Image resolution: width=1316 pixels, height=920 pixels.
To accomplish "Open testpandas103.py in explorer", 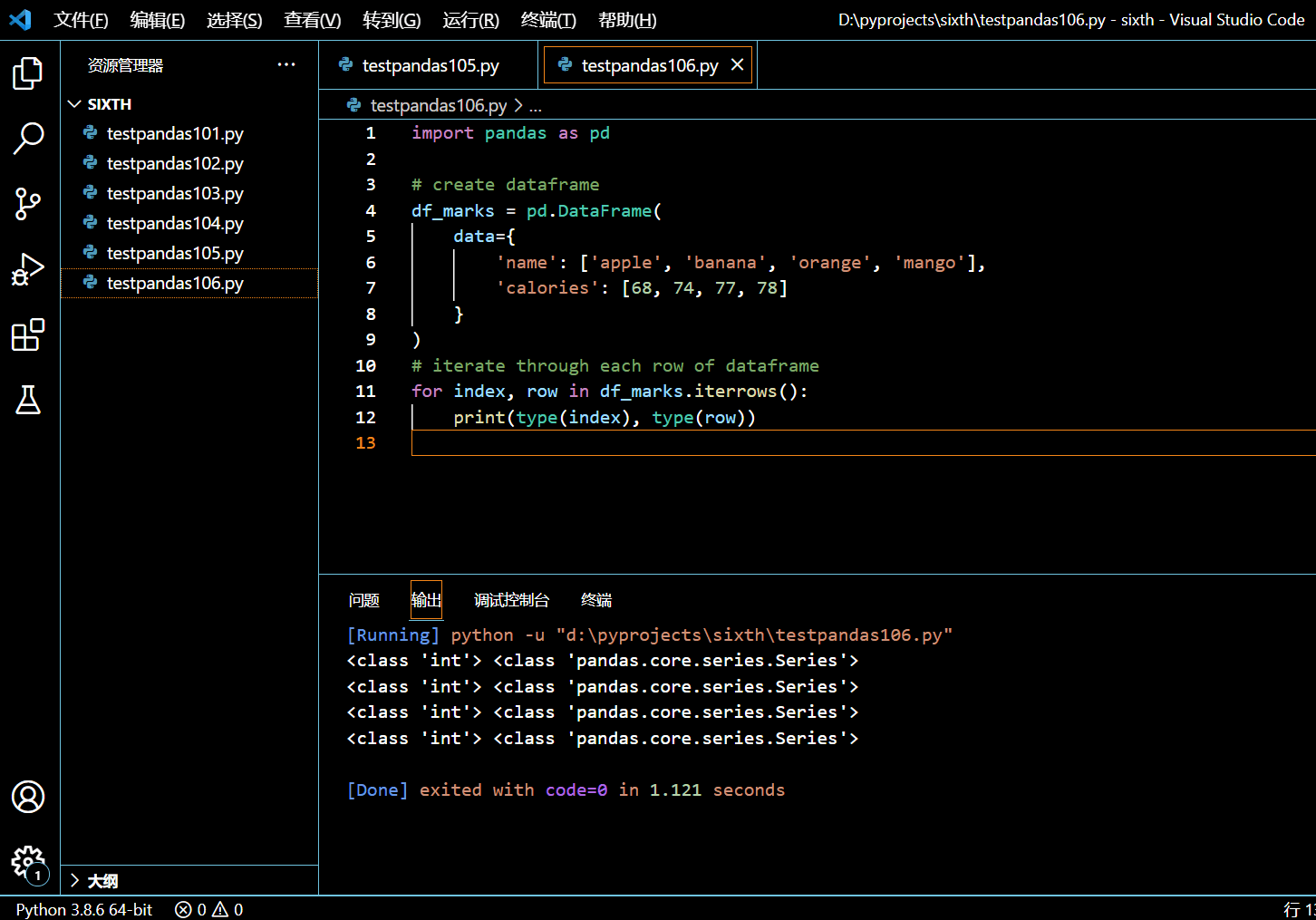I will pyautogui.click(x=189, y=193).
